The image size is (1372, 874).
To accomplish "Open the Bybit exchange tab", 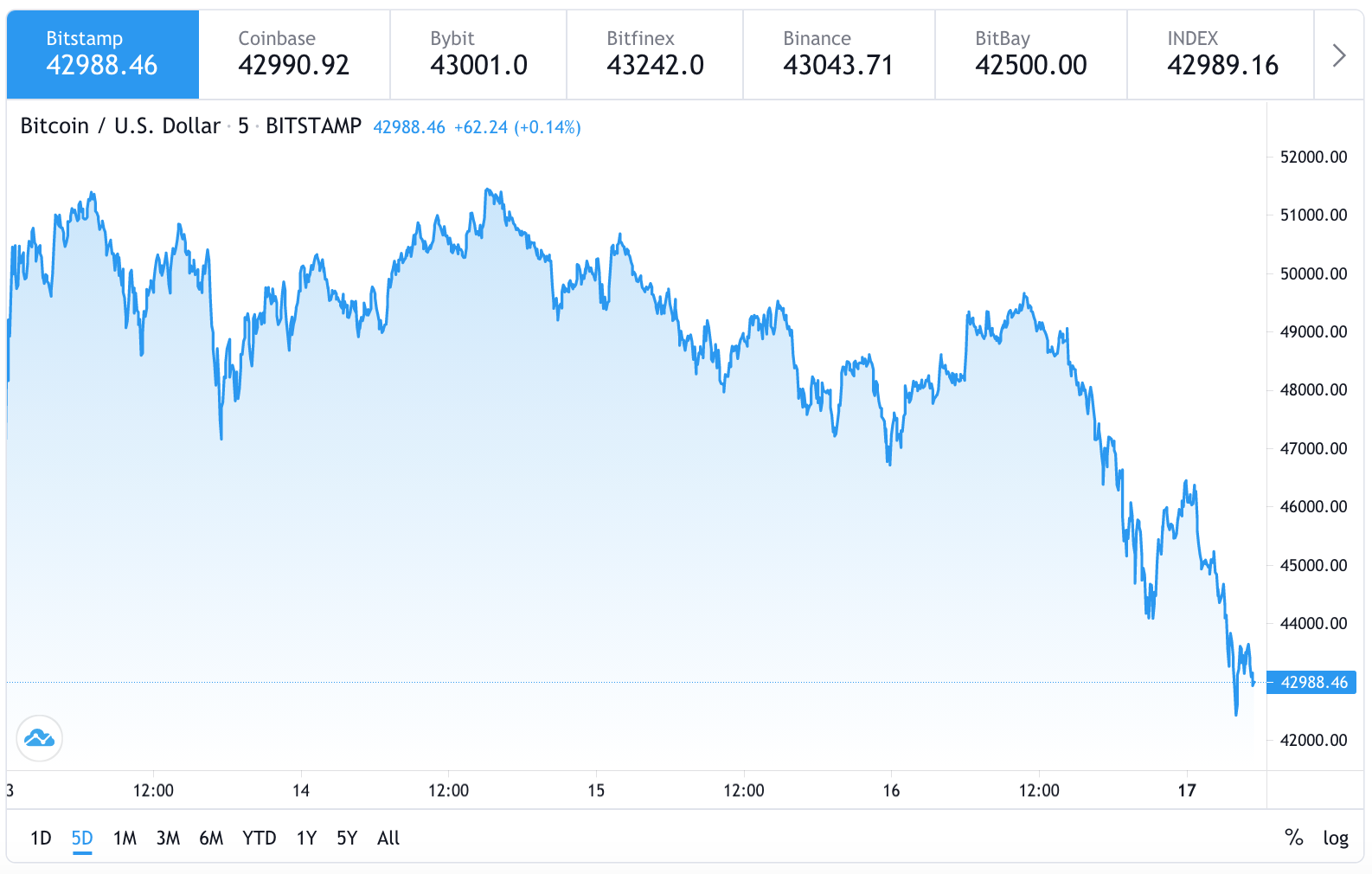I will [x=478, y=54].
